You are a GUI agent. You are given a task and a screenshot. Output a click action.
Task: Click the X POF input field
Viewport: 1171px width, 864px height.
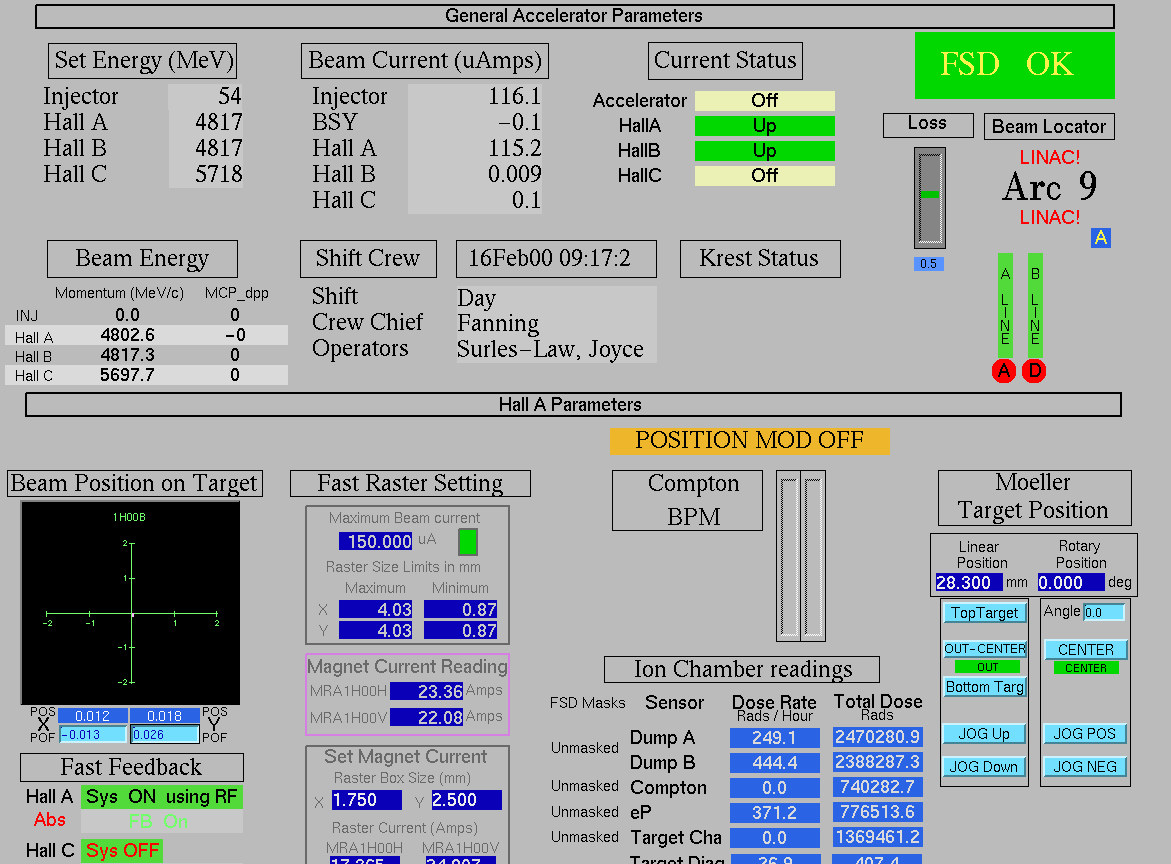(93, 735)
